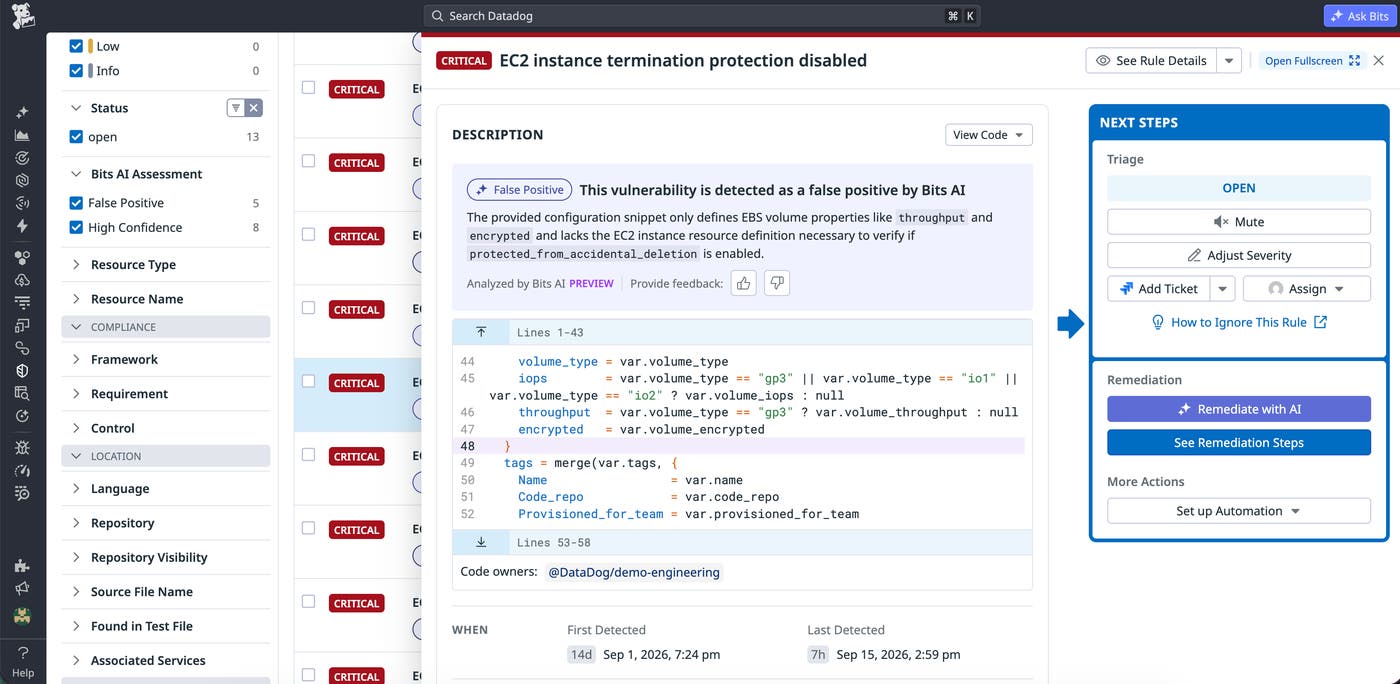Click the stacked filter lines sidebar icon
The image size is (1400, 684).
click(x=22, y=302)
